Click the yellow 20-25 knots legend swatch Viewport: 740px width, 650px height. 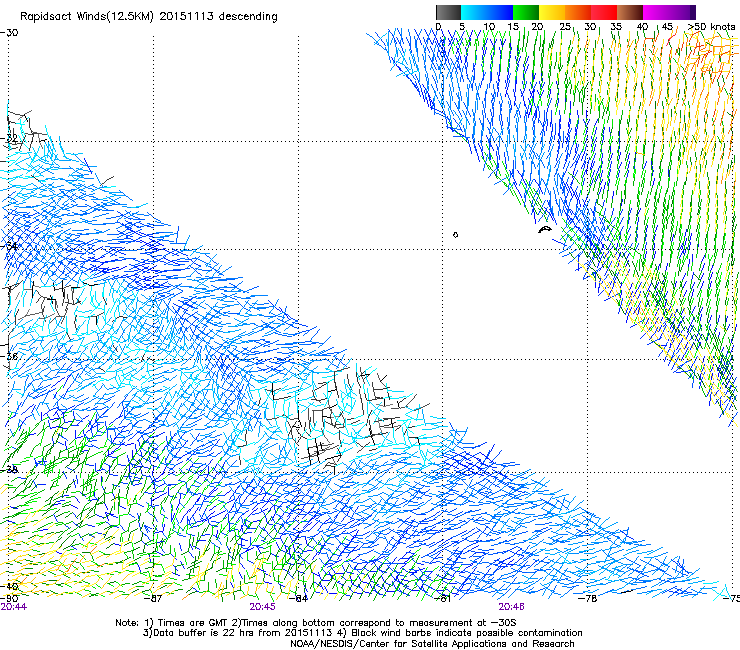[x=552, y=12]
